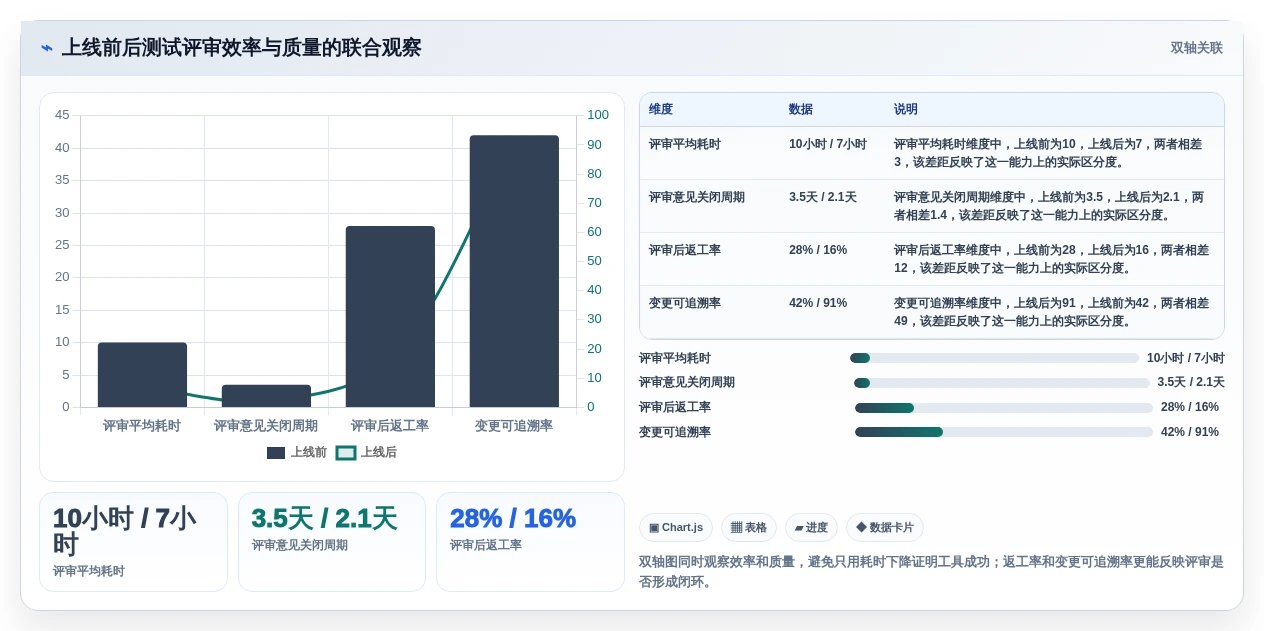Select the 评审意见关闭周期 table row cell
This screenshot has height=631, width=1264.
point(697,198)
